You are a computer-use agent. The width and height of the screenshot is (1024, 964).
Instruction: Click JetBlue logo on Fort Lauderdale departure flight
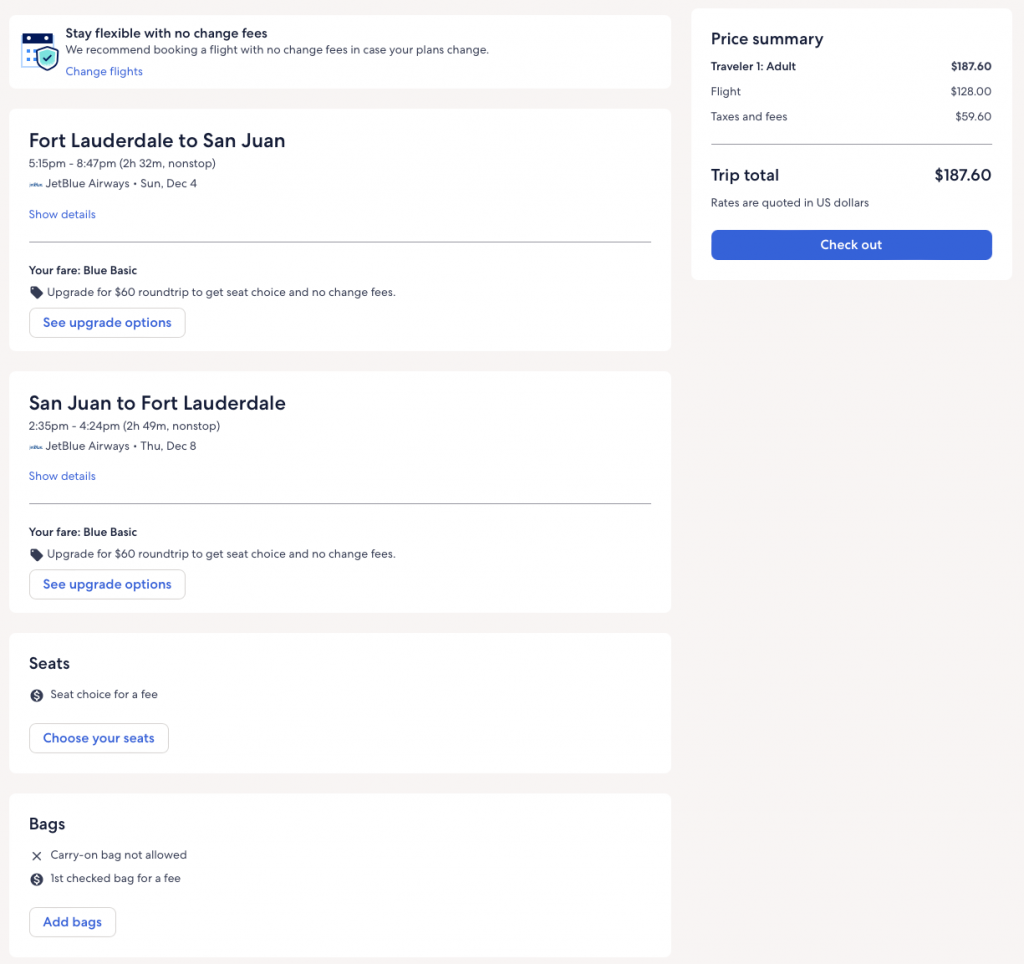36,184
